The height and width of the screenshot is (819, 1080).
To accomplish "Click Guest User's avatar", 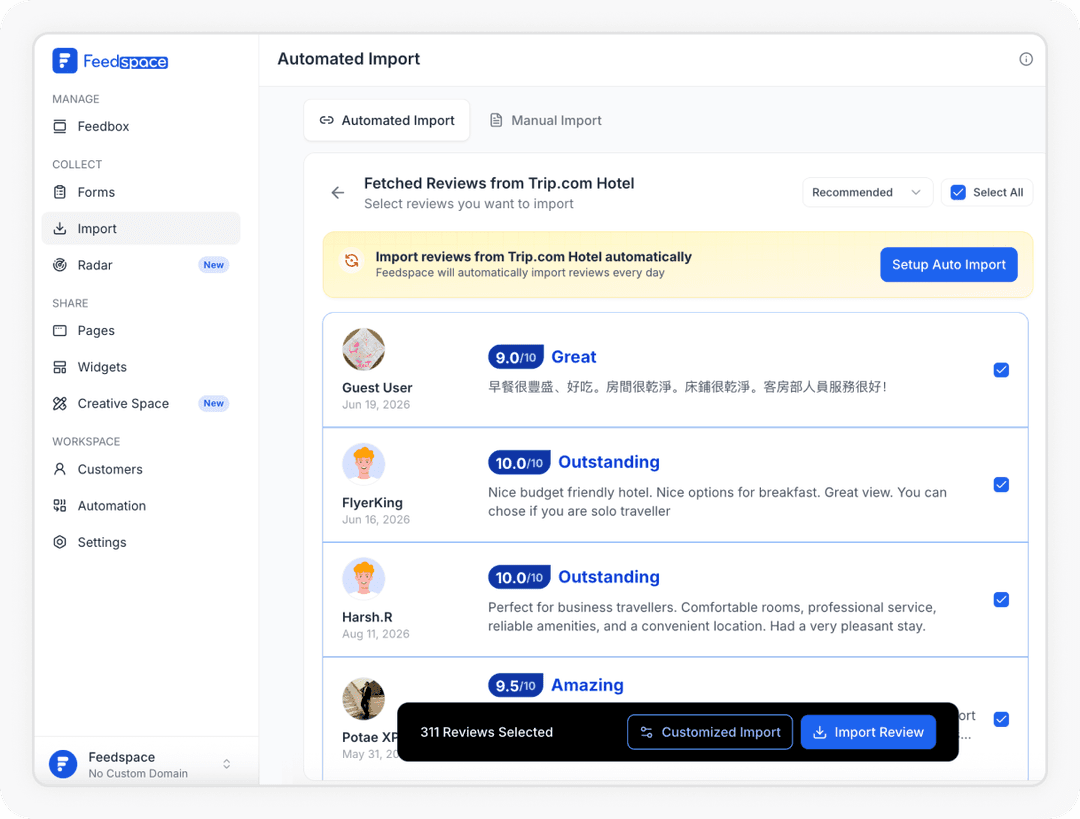I will [x=364, y=349].
